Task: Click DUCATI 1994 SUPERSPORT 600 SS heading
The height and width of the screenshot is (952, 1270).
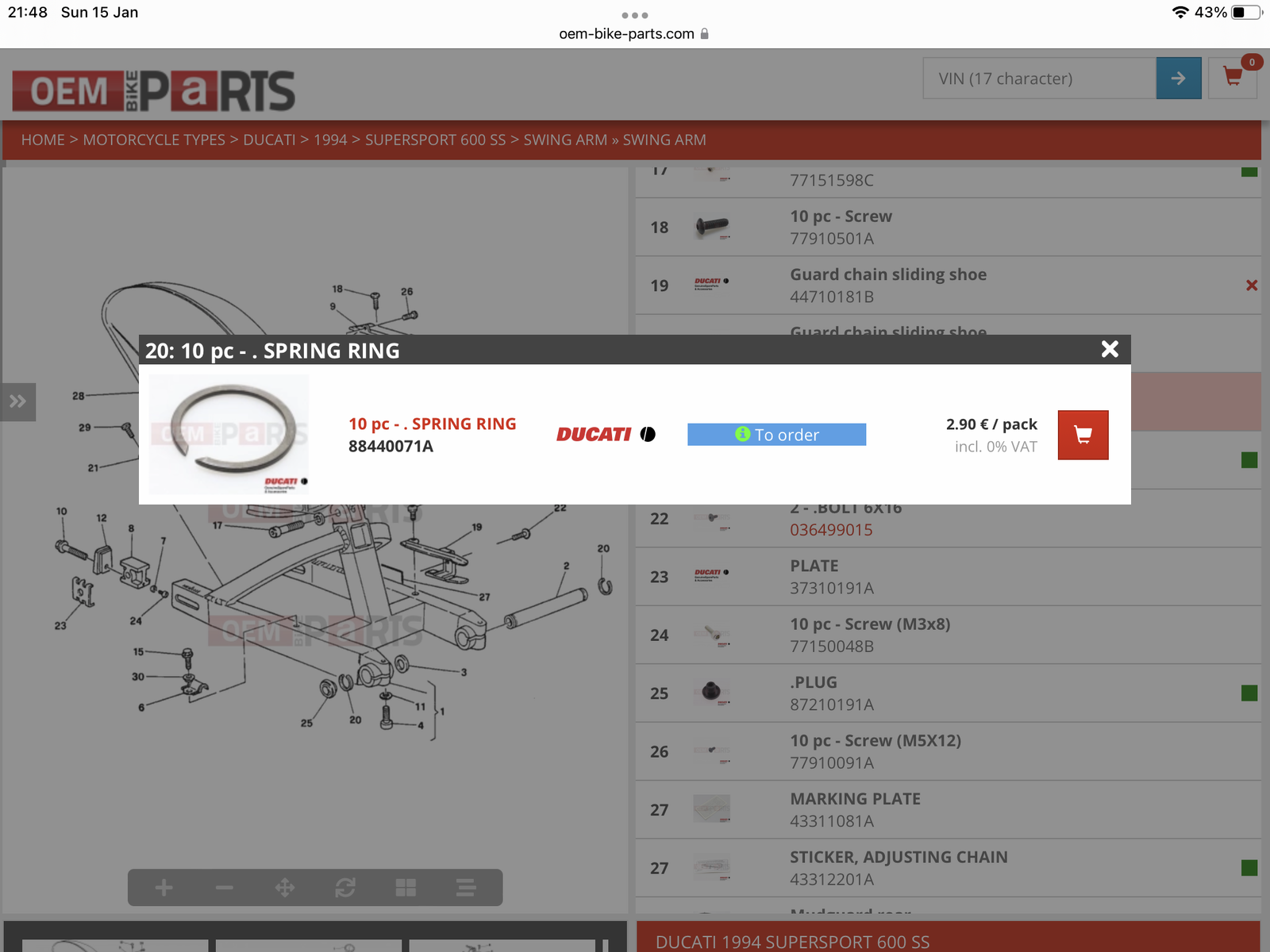Action: click(x=792, y=942)
